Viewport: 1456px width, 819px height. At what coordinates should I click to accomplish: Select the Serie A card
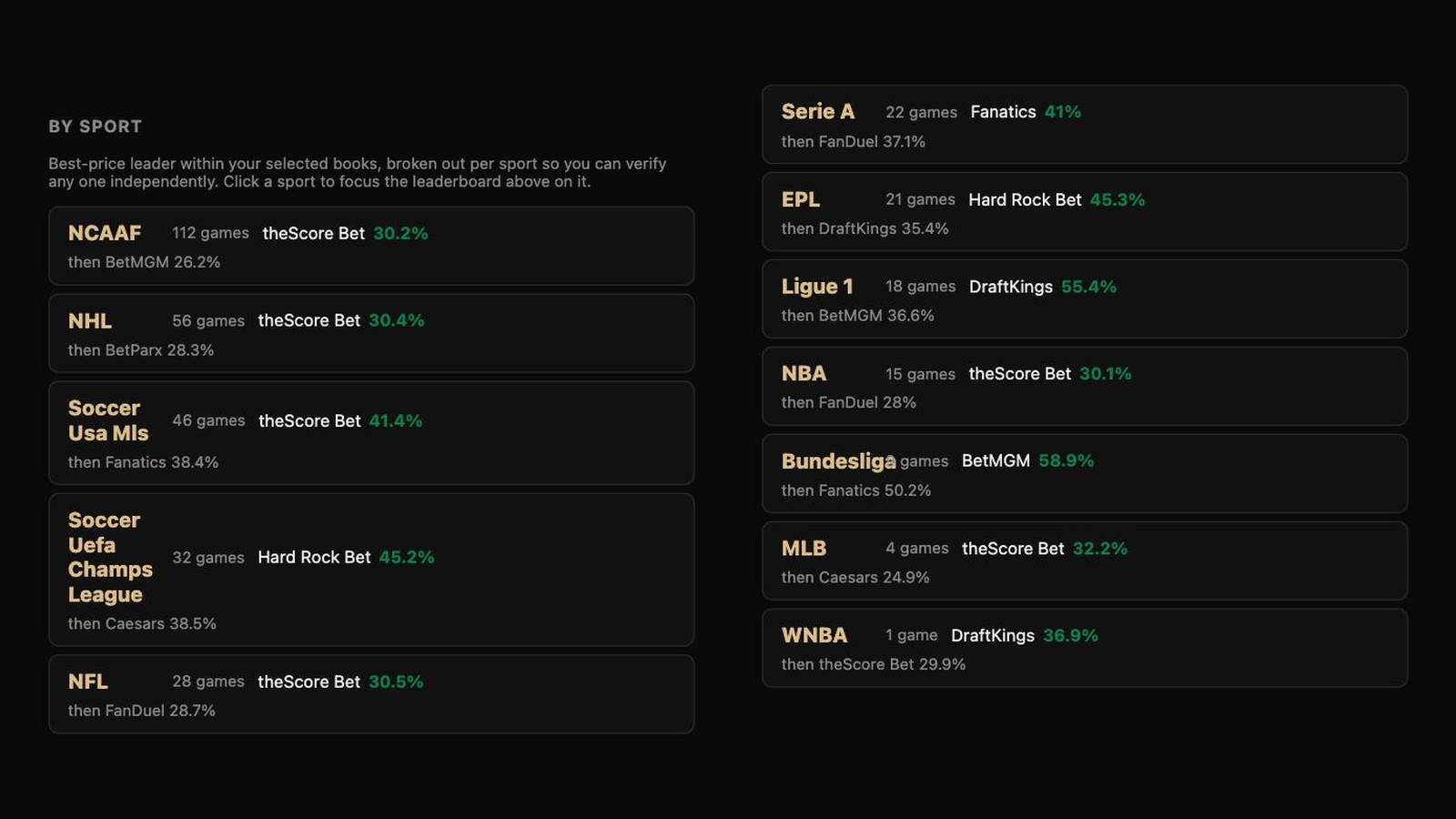[1085, 125]
